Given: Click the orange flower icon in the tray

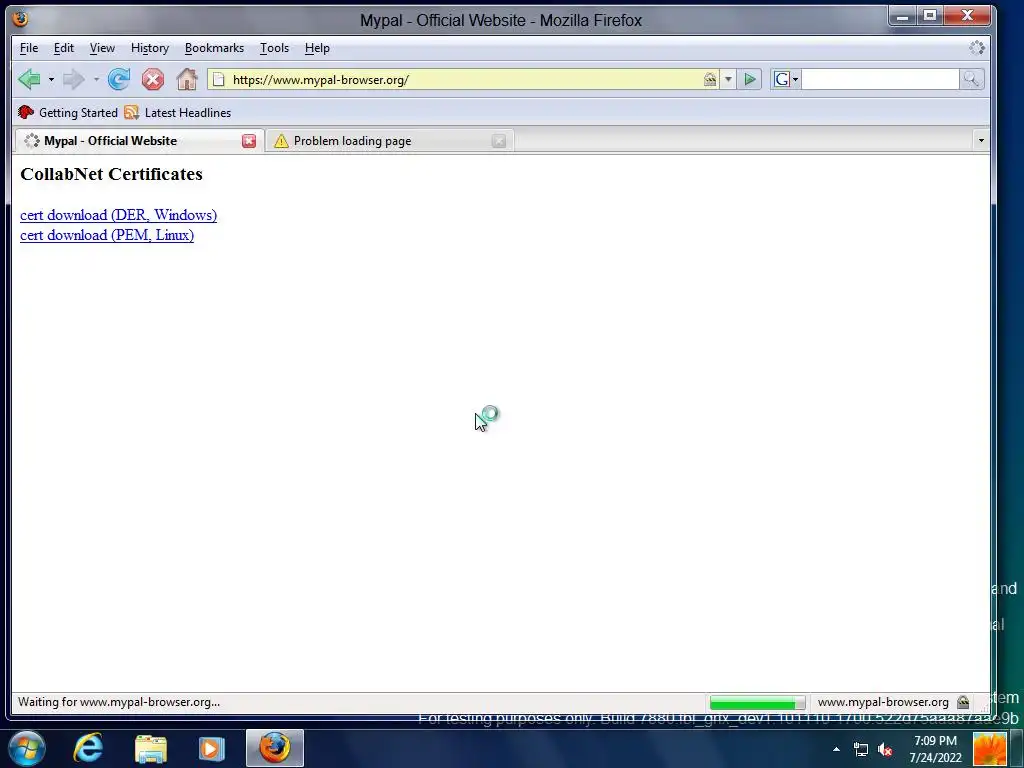Looking at the screenshot, I should point(990,749).
